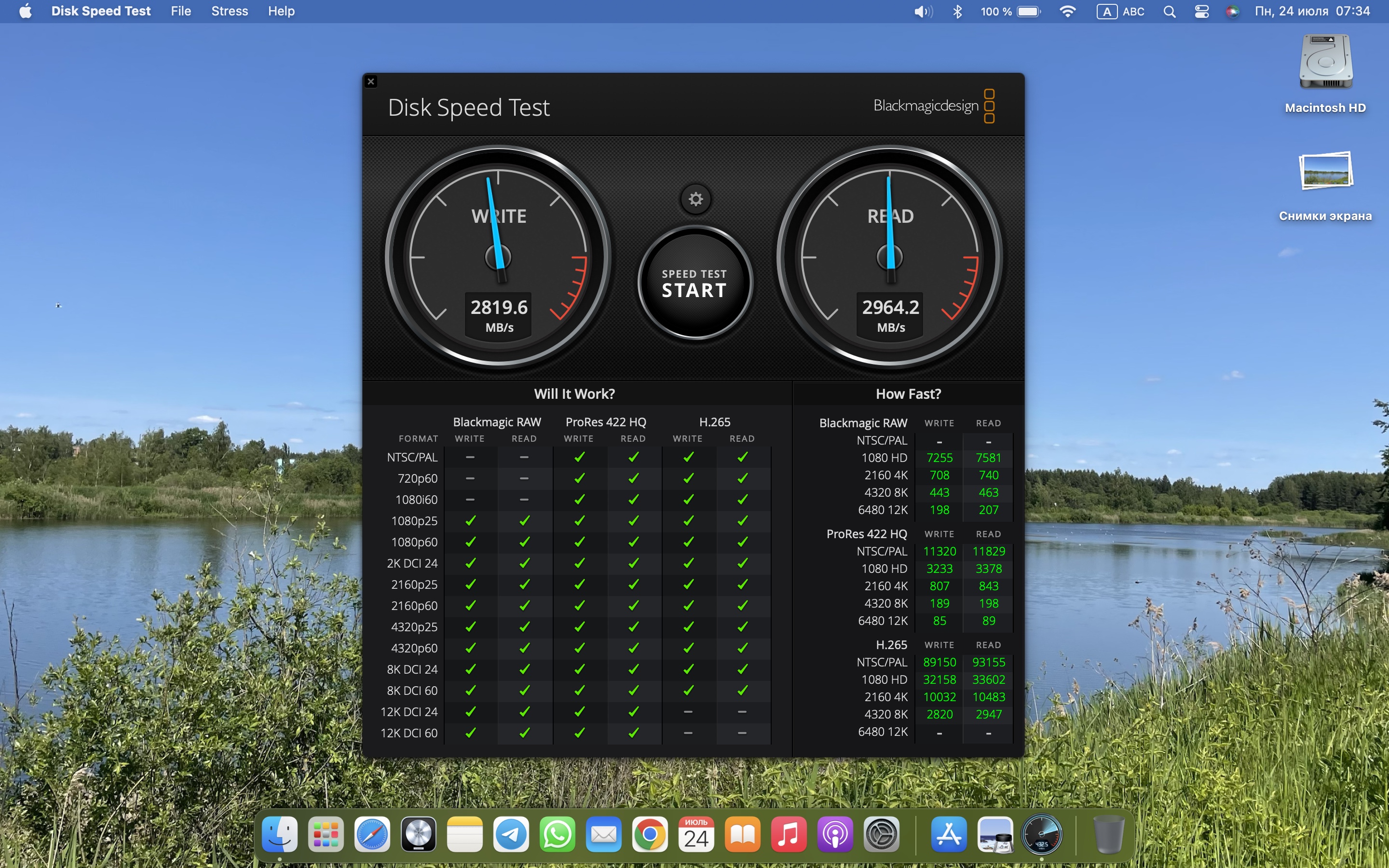The image size is (1389, 868).
Task: Click the 1080p25 format row label
Action: click(414, 521)
